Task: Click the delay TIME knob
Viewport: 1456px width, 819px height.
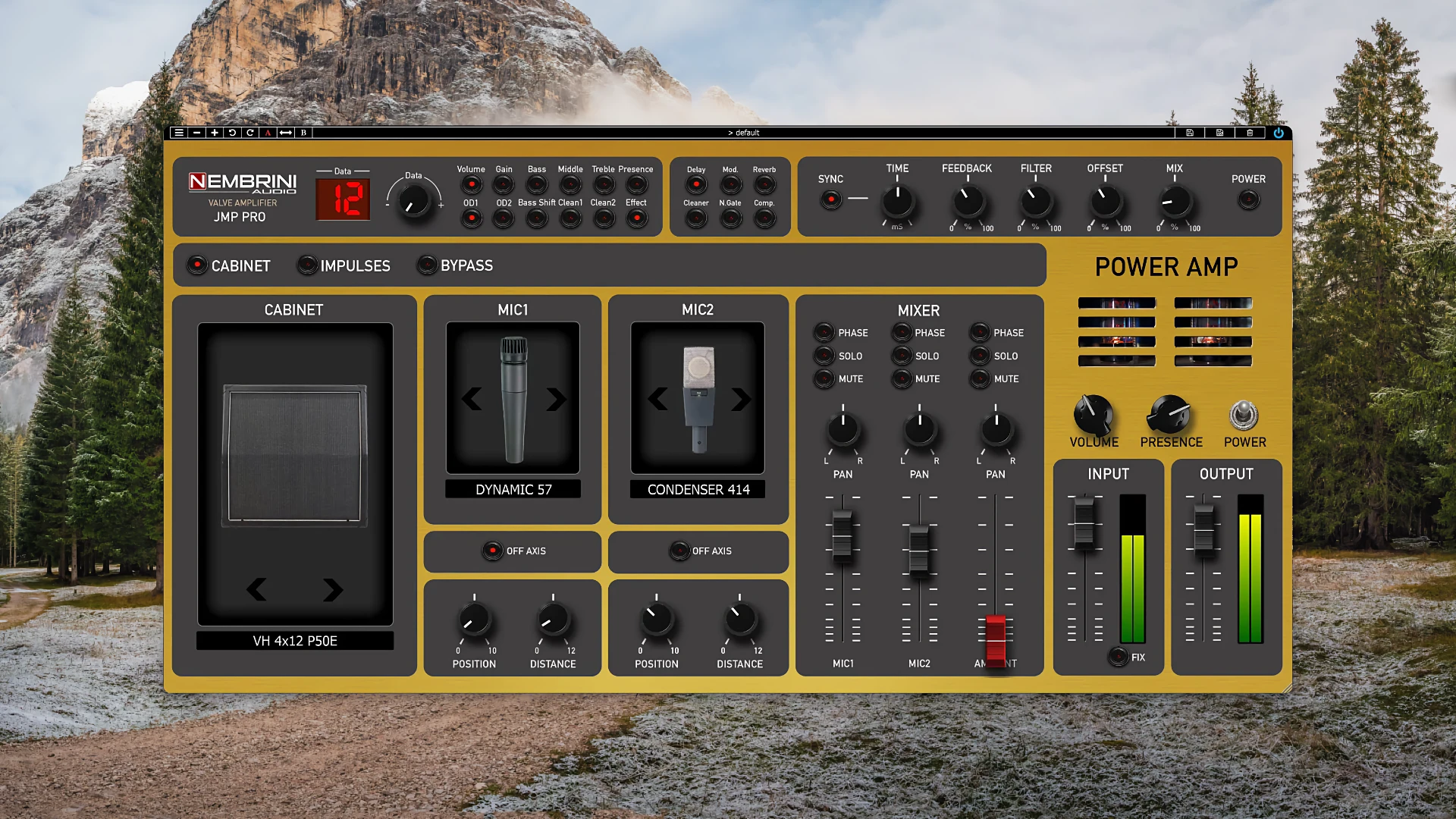Action: [898, 202]
